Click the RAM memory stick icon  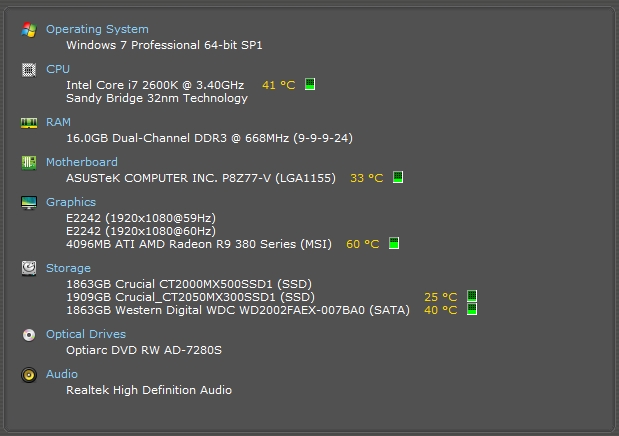(29, 123)
